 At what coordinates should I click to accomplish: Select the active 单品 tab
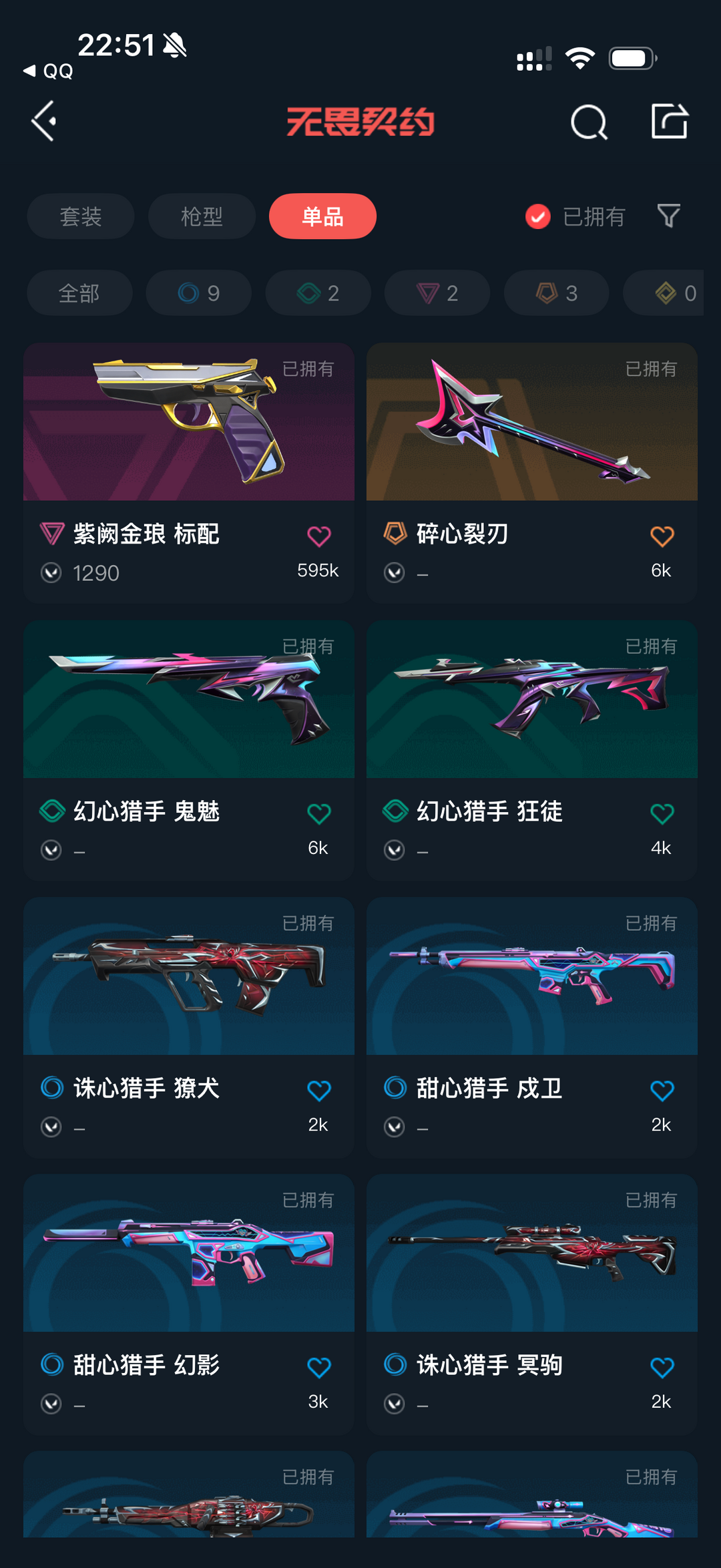[322, 216]
